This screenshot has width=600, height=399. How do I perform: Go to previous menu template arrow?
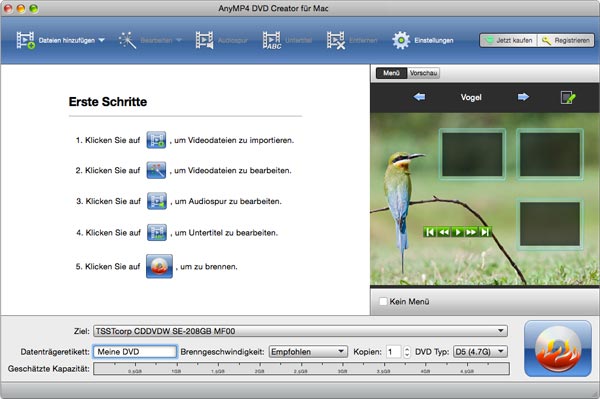[x=419, y=97]
